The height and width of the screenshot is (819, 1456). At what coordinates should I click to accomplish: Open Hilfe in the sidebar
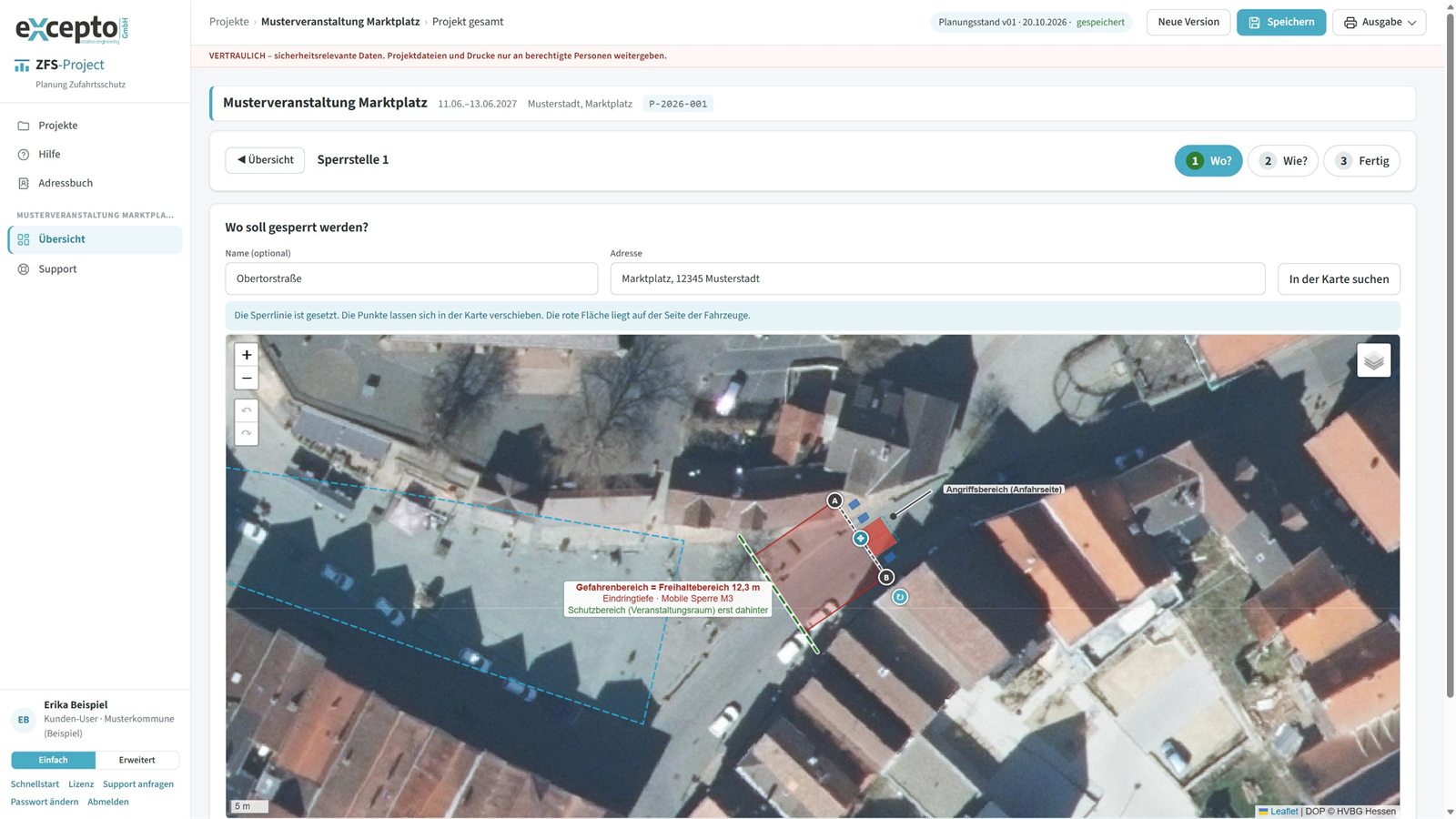tap(96, 155)
